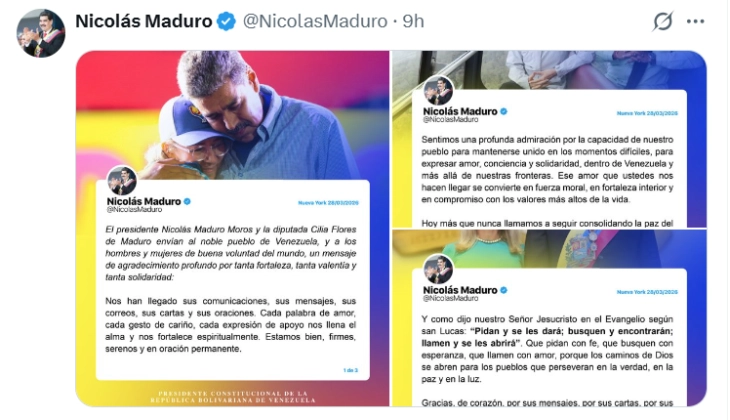The height and width of the screenshot is (420, 730).
Task: Open the top-right image about 'profunda admiración'
Action: pyautogui.click(x=549, y=139)
